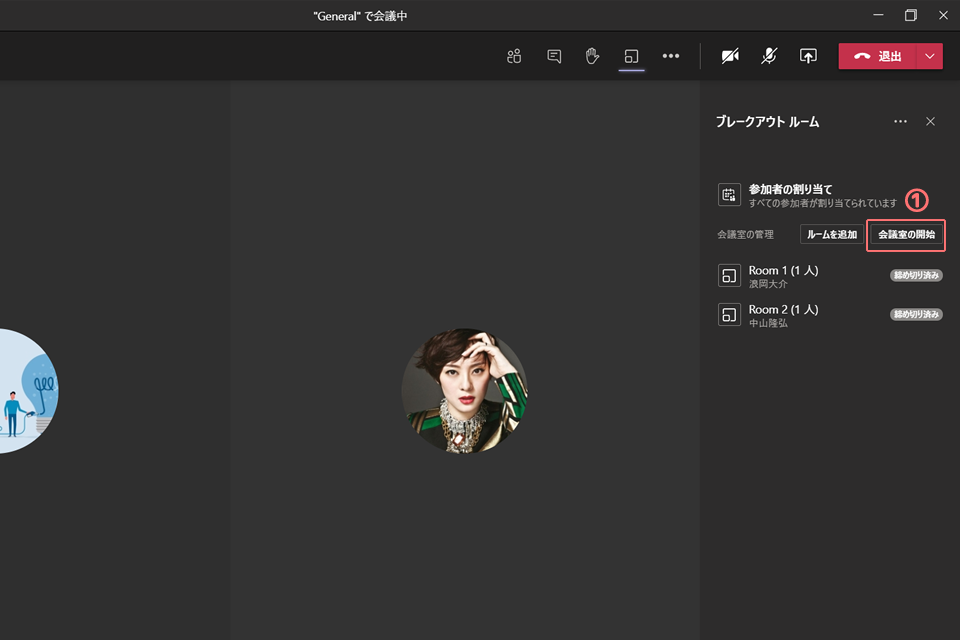The image size is (960, 640).
Task: Close the ブレークアウト ルーム panel
Action: click(931, 121)
